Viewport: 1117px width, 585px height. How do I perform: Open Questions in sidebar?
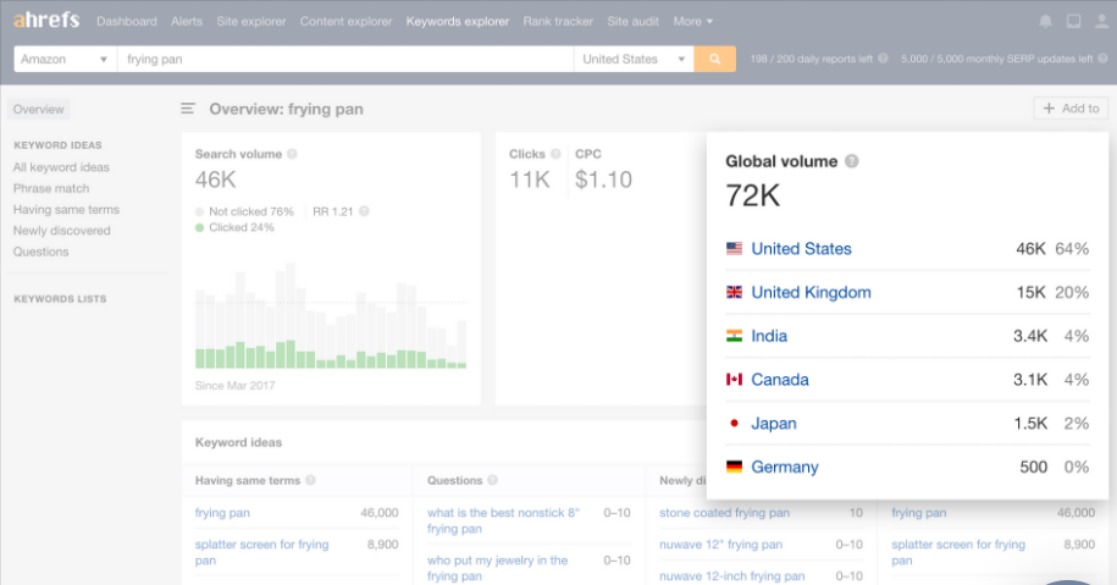[x=41, y=252]
